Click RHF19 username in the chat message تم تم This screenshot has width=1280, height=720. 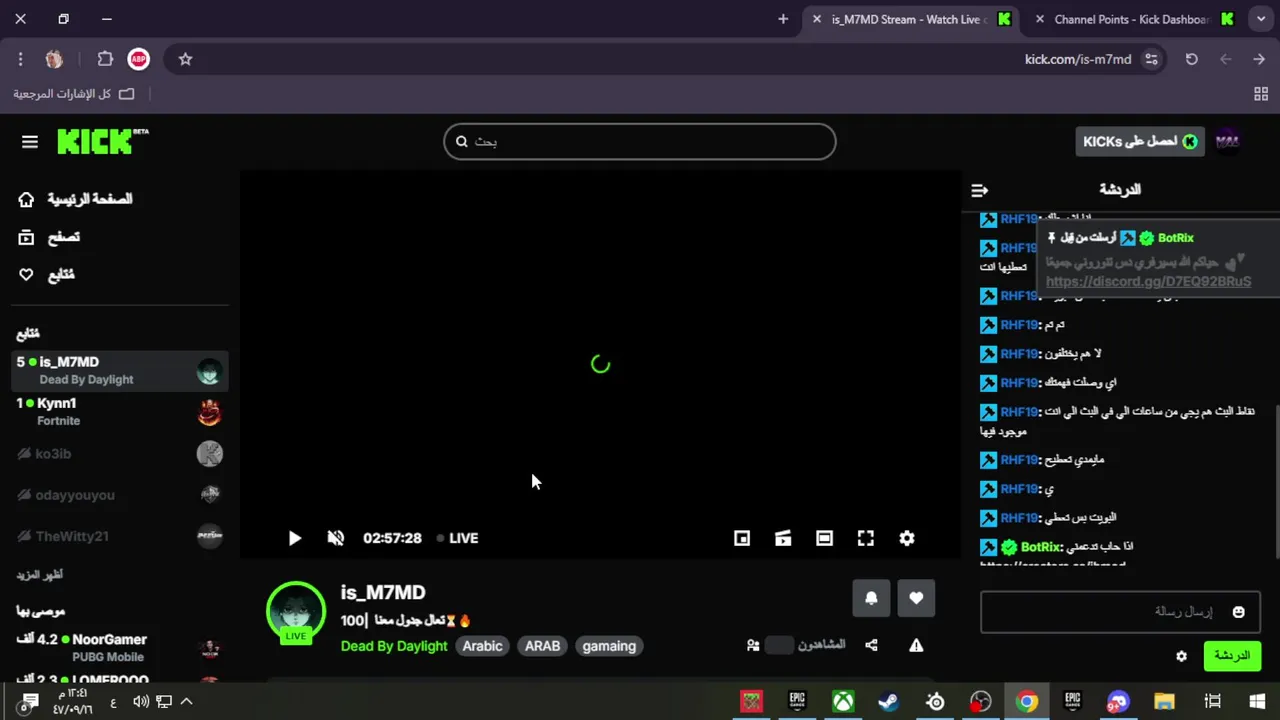(1018, 325)
